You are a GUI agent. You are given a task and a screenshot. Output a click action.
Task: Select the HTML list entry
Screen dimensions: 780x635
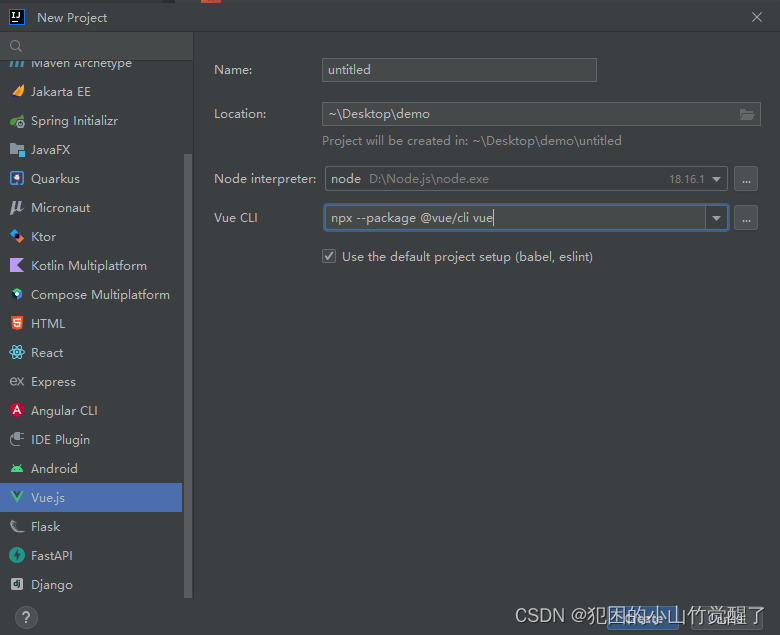(92, 323)
